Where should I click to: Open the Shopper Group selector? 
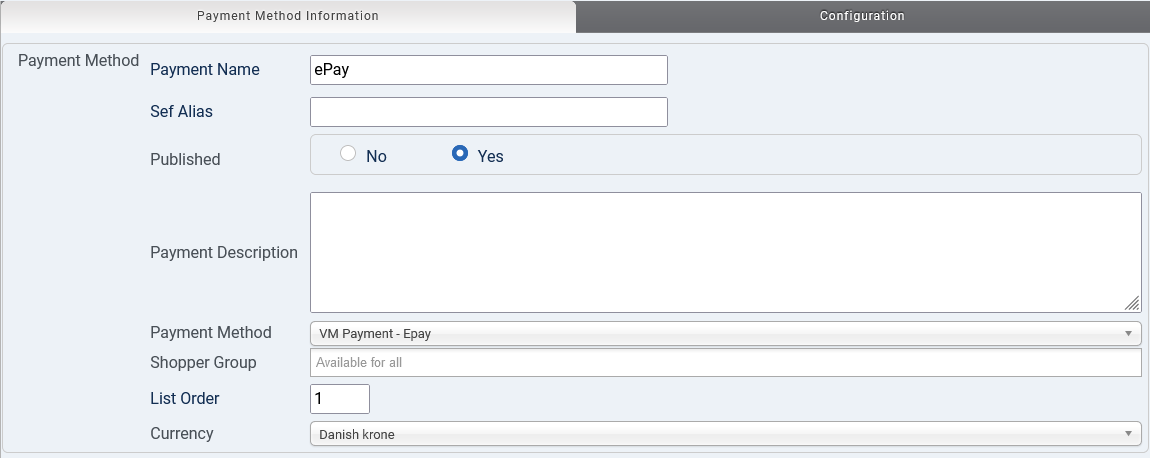pos(725,362)
